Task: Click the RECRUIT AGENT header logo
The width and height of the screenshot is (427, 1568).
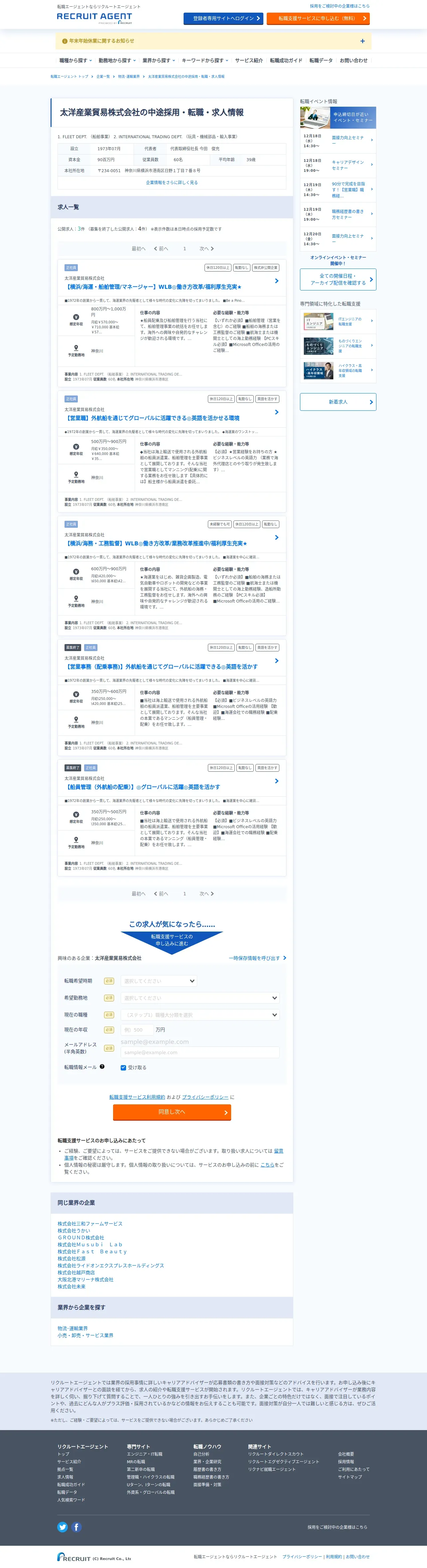Action: (x=94, y=18)
